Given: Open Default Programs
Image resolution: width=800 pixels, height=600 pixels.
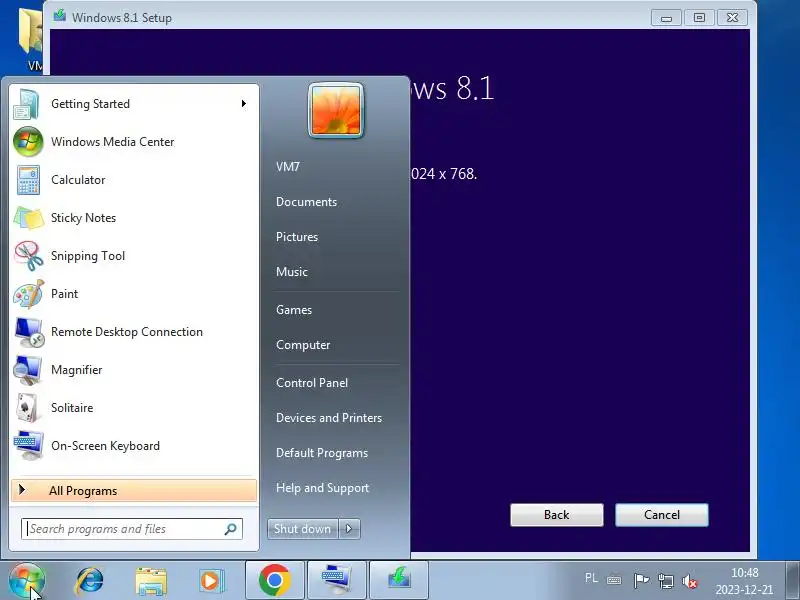Looking at the screenshot, I should point(322,453).
